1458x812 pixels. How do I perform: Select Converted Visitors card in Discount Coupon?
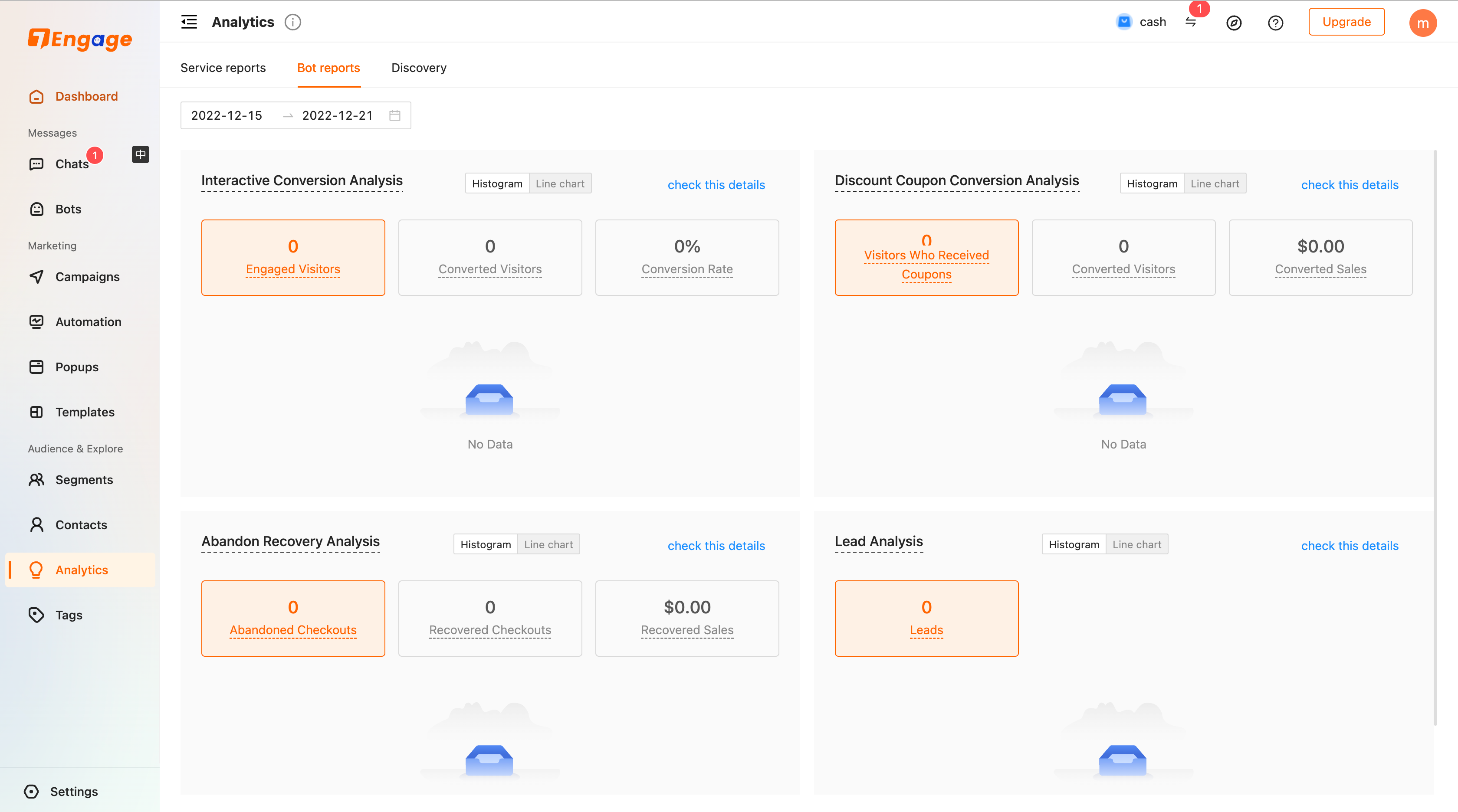(1123, 258)
